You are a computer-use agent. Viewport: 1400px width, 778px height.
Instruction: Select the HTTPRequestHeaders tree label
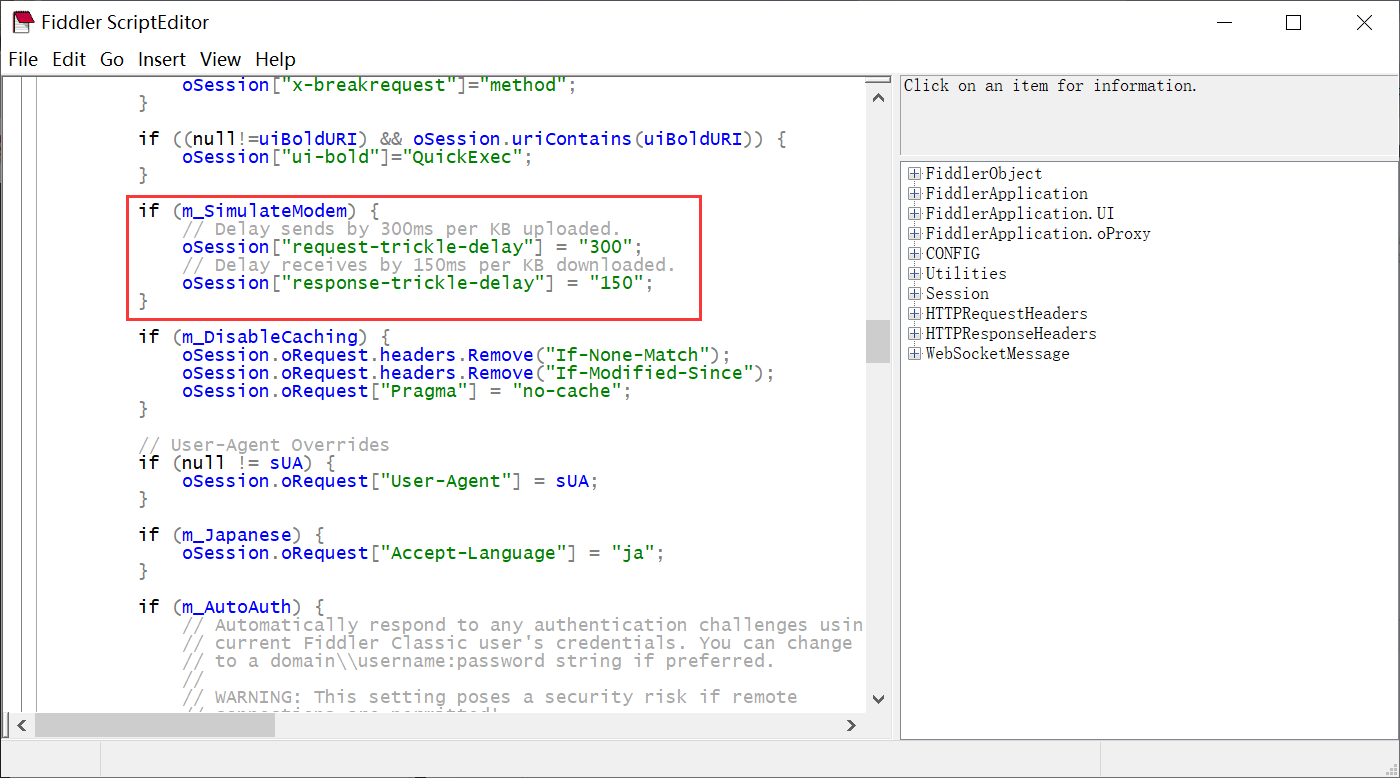pos(1006,314)
